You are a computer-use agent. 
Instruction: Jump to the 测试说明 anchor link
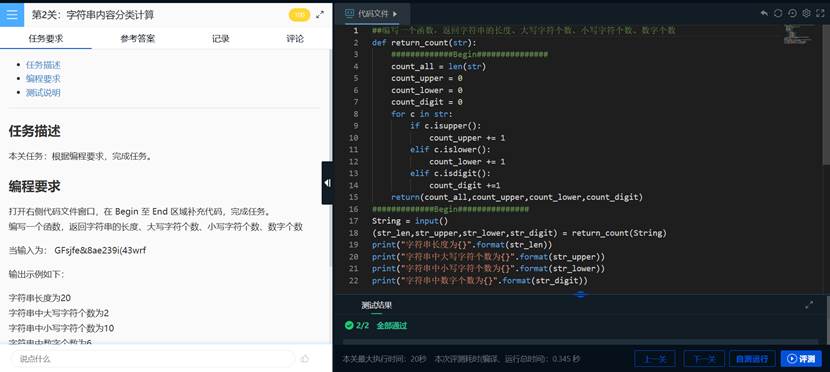pos(43,92)
